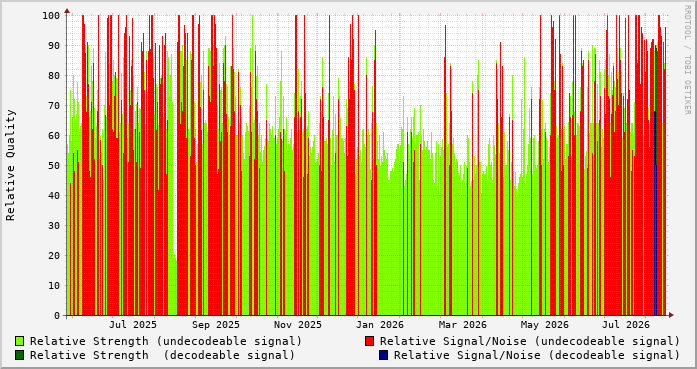Click the dark green decodeable strength swatch
The width and height of the screenshot is (697, 369).
pos(20,355)
